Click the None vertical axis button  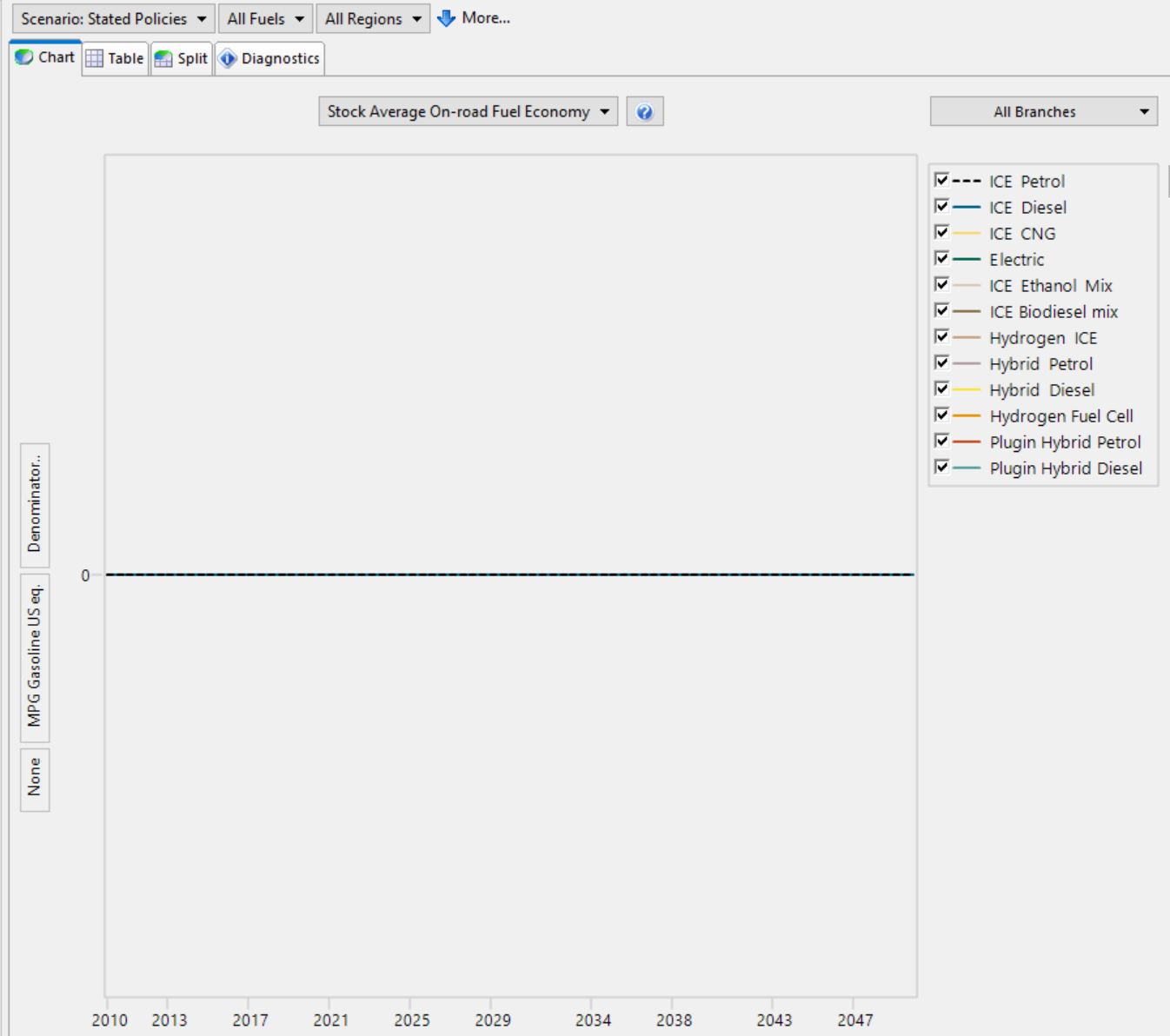coord(35,779)
